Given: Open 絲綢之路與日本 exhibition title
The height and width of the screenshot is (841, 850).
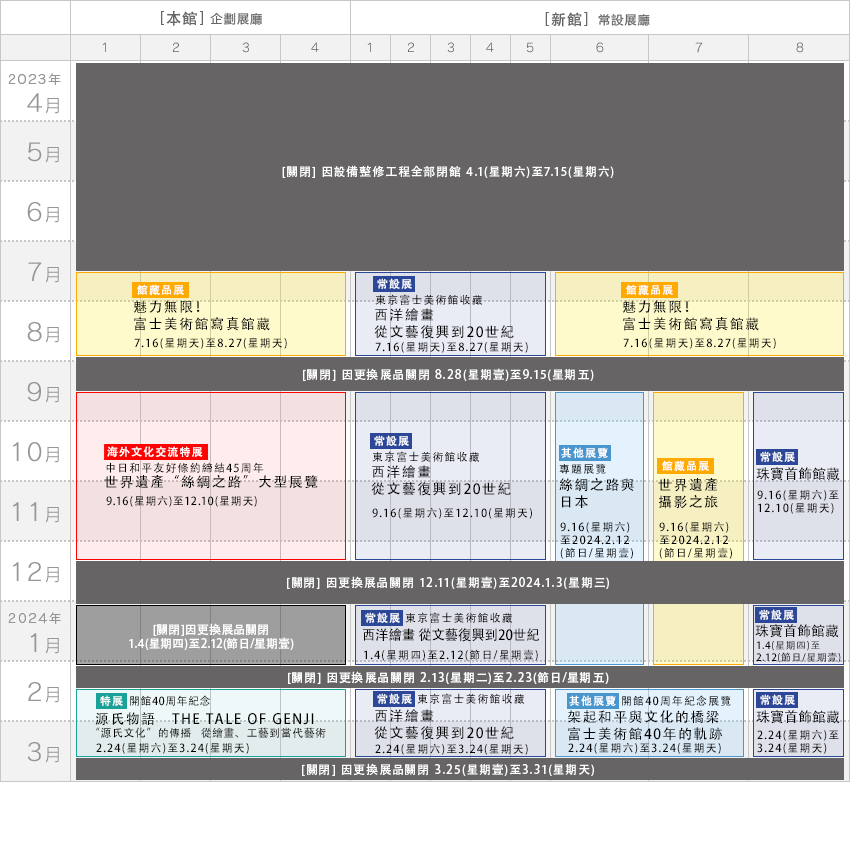Looking at the screenshot, I should [596, 493].
